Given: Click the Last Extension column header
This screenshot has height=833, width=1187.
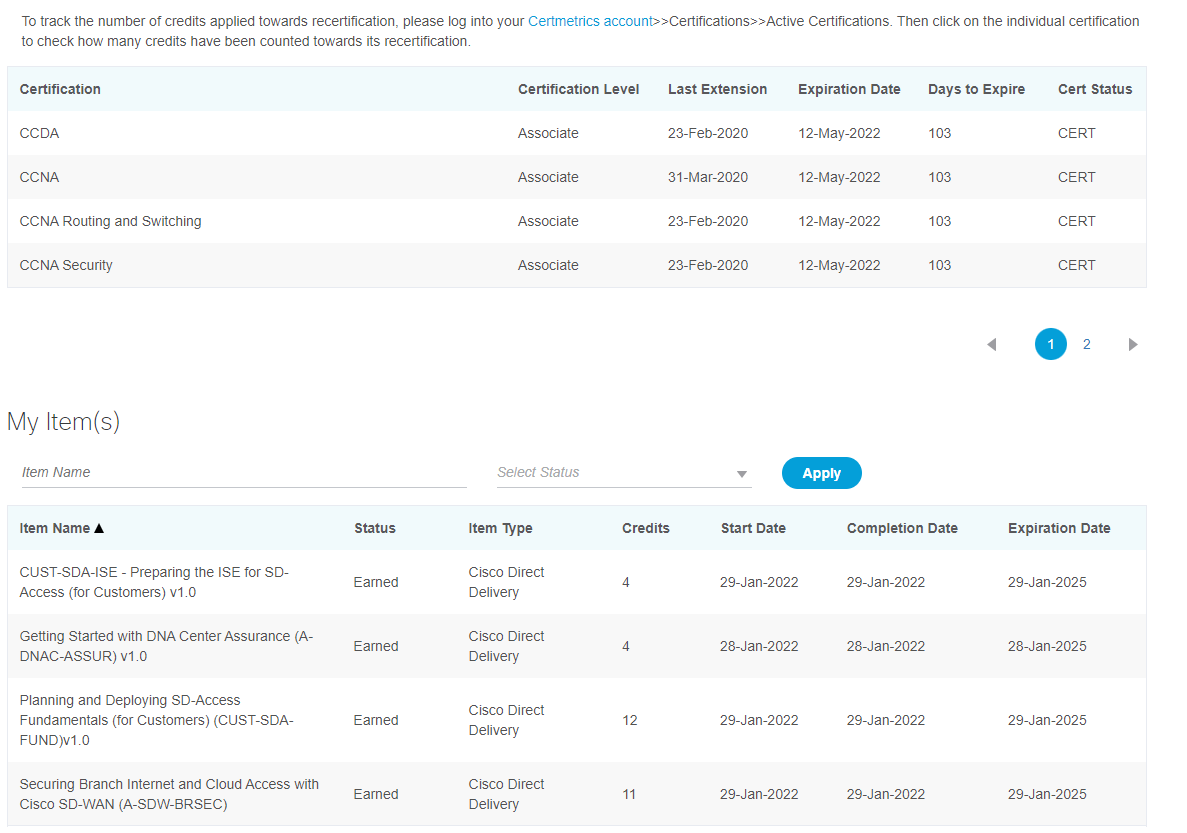Looking at the screenshot, I should (717, 89).
